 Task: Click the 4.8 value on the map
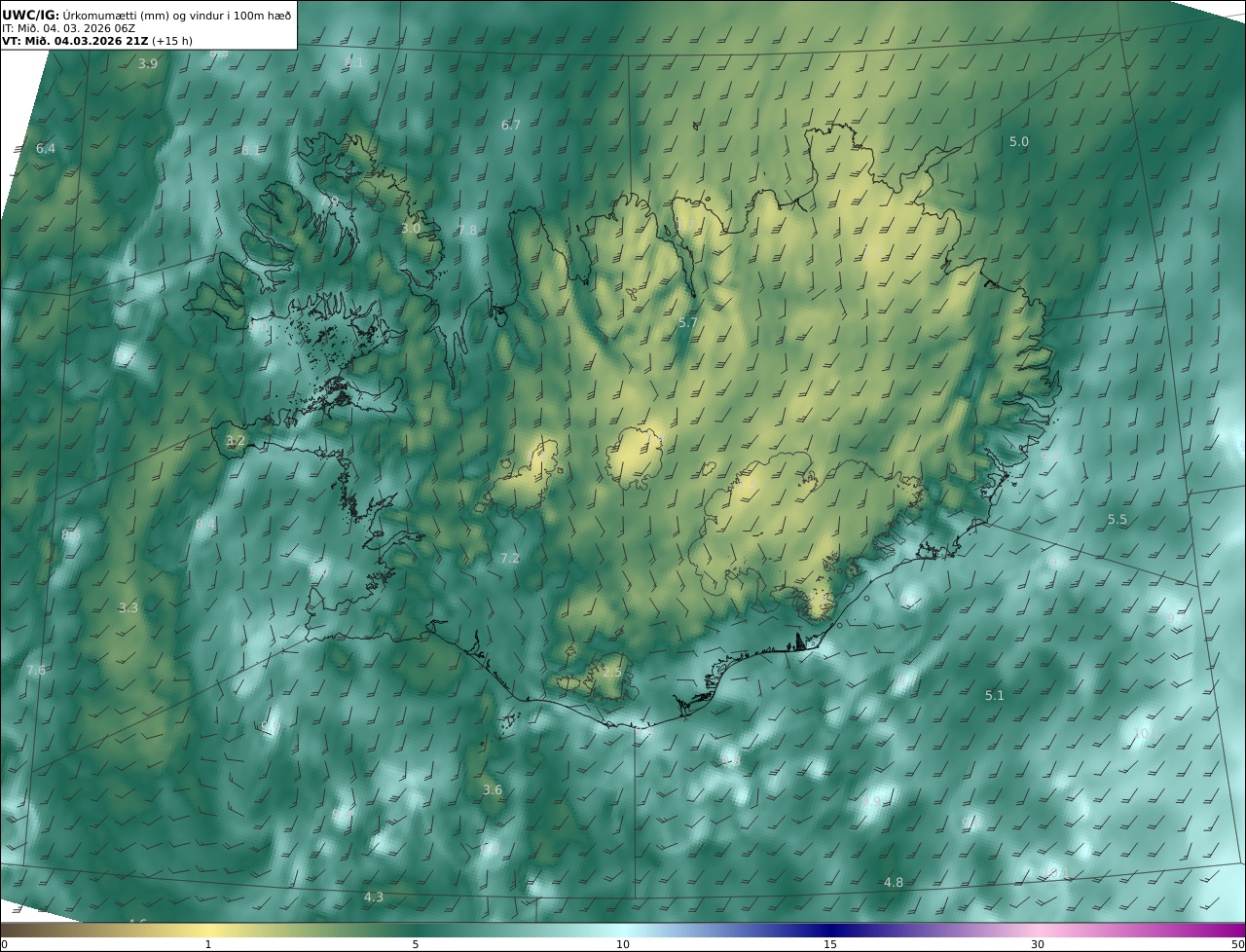pos(894,883)
